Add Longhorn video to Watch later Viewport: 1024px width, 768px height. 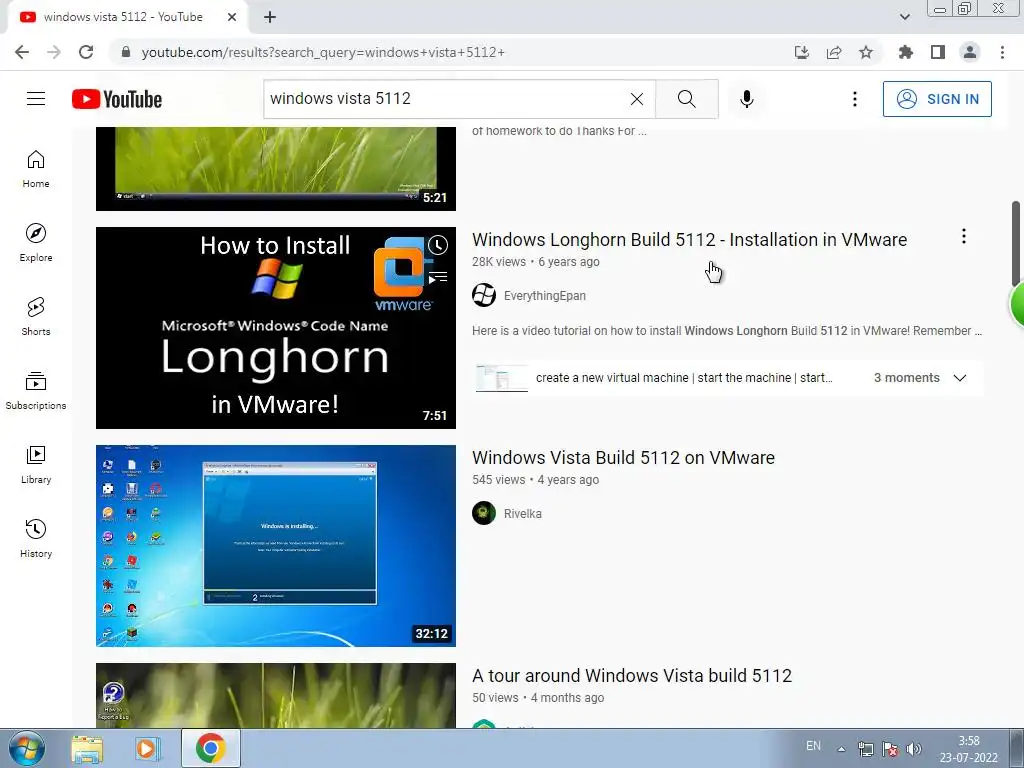point(438,245)
